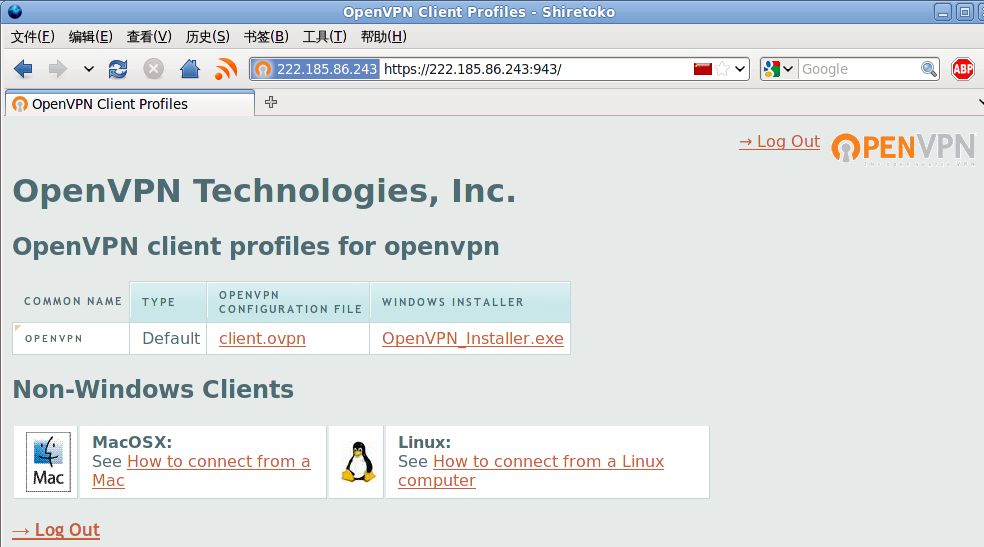The height and width of the screenshot is (547, 984).
Task: Click the MacOSX: label text
Action: (x=132, y=442)
